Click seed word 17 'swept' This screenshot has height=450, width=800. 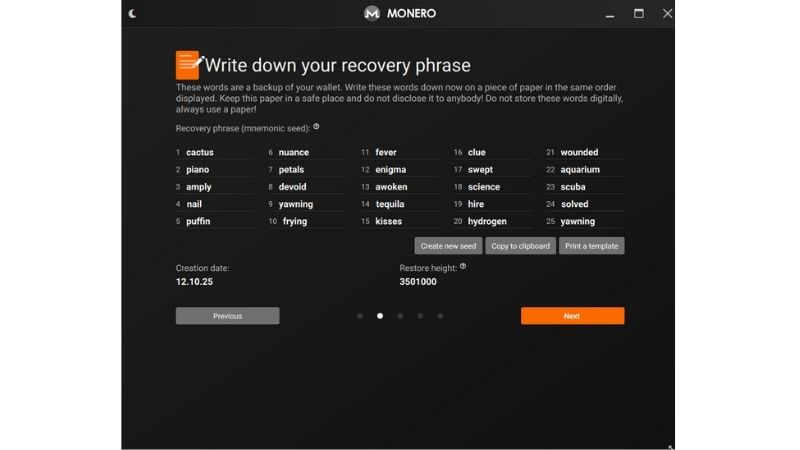tap(481, 169)
